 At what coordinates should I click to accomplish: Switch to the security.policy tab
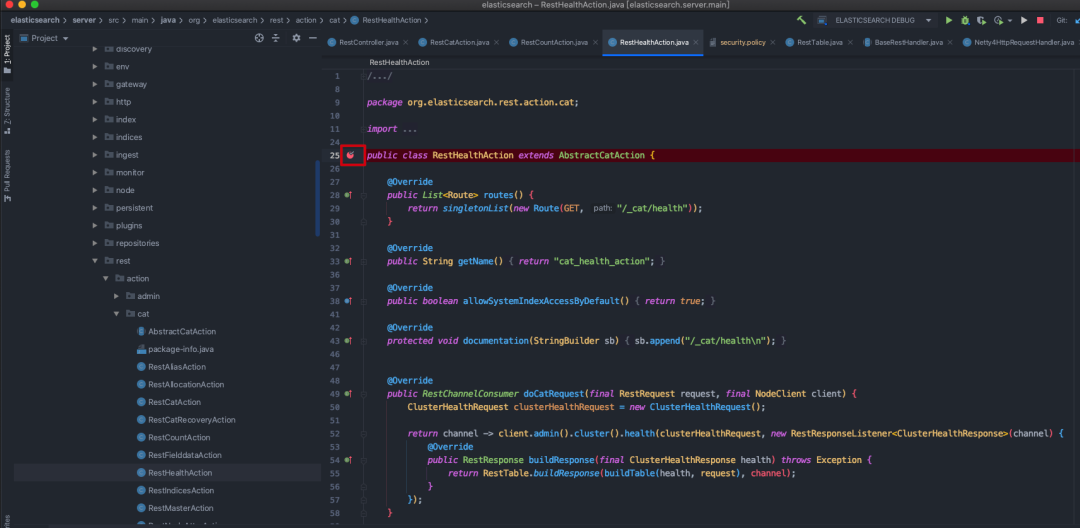point(743,42)
